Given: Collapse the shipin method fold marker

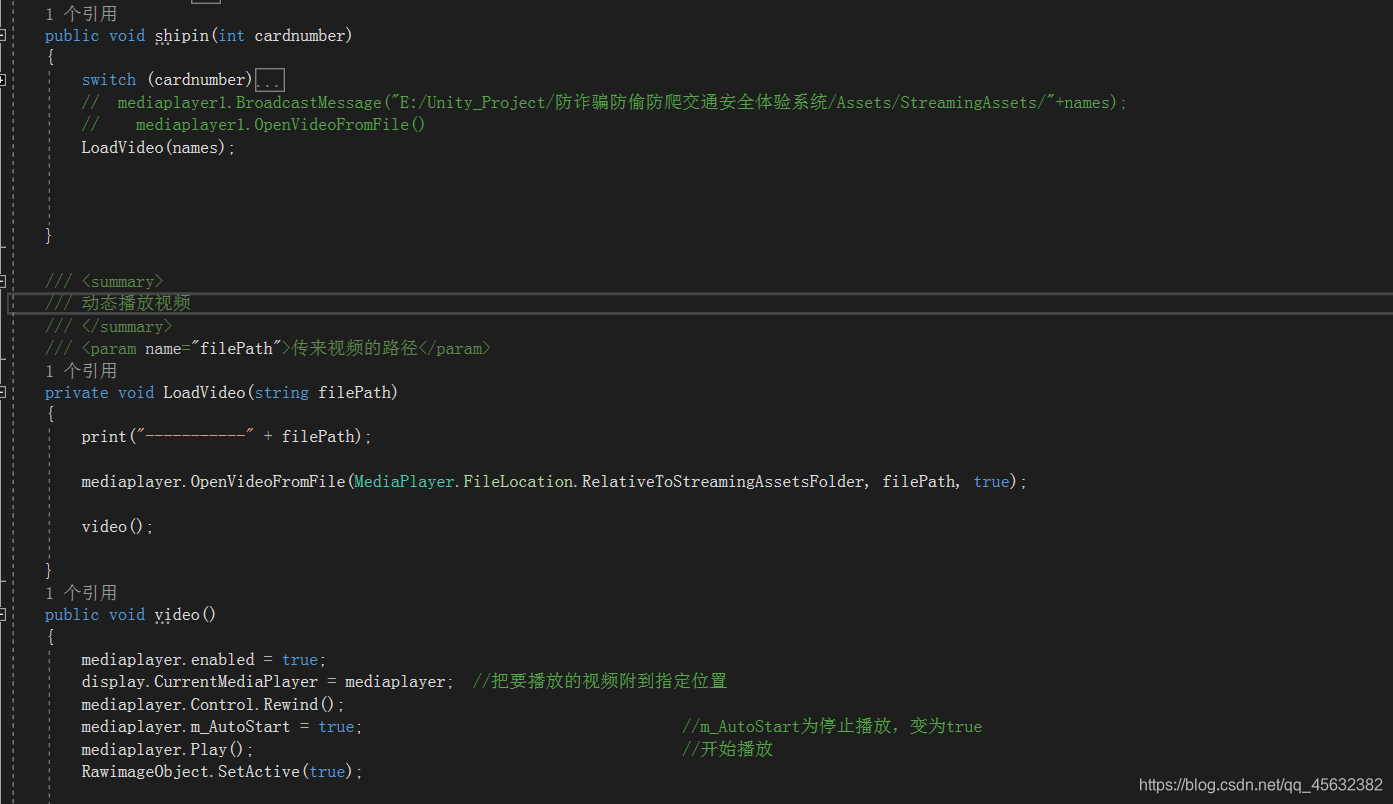Looking at the screenshot, I should [3, 35].
